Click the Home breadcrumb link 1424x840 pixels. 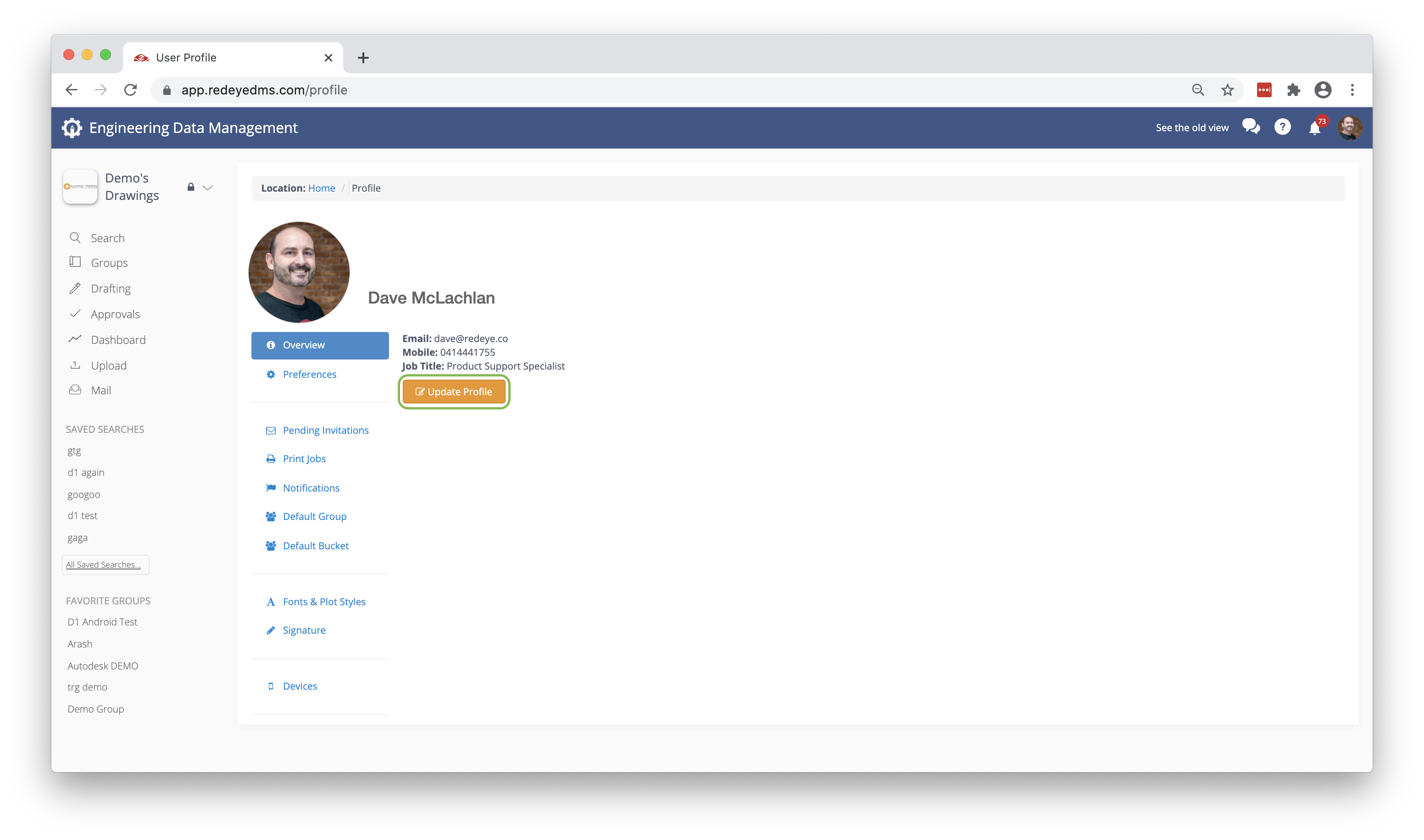pyautogui.click(x=321, y=188)
